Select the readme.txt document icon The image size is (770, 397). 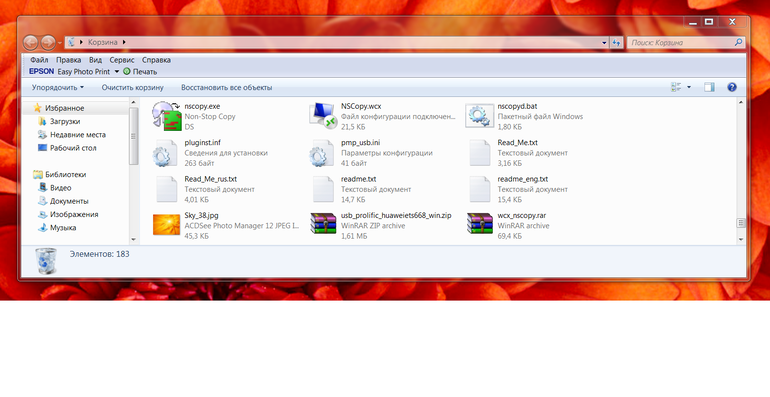(x=323, y=189)
